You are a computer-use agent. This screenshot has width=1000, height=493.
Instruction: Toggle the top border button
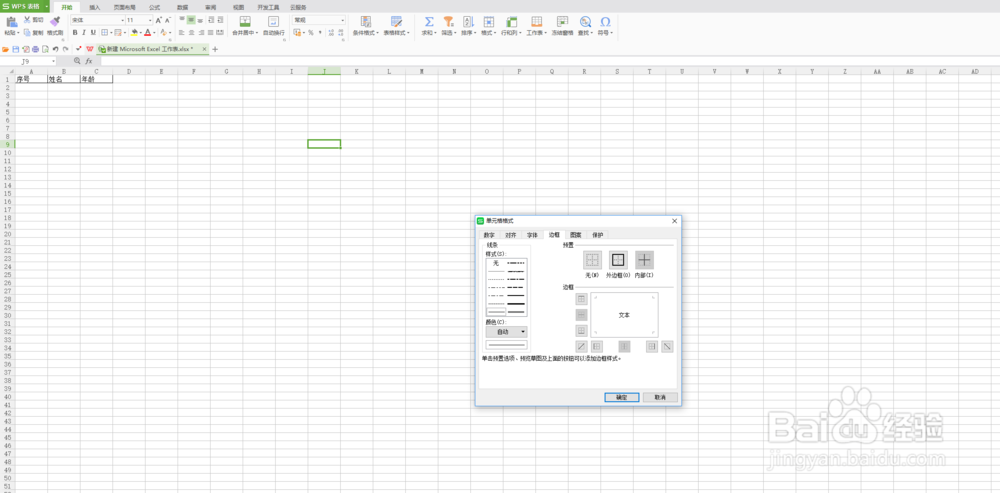(x=581, y=298)
